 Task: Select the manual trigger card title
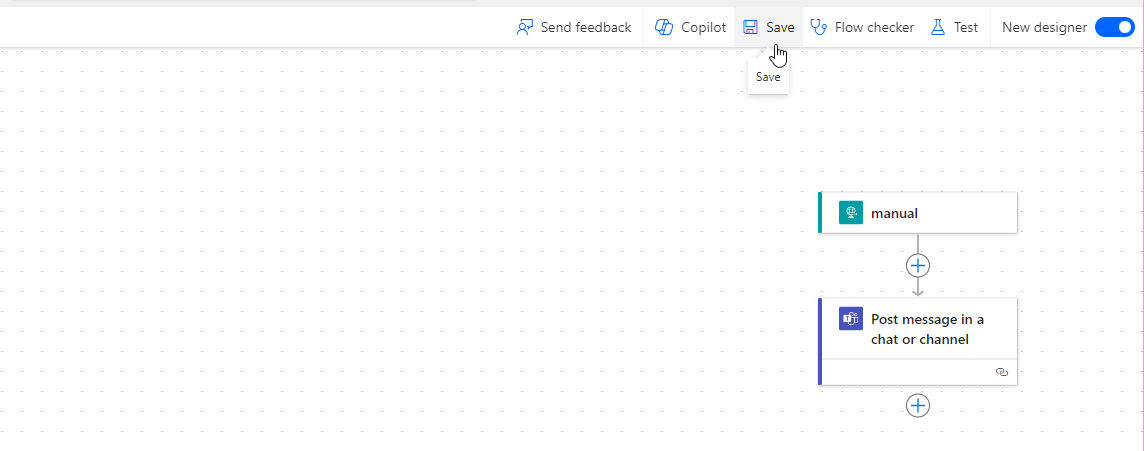tap(894, 213)
